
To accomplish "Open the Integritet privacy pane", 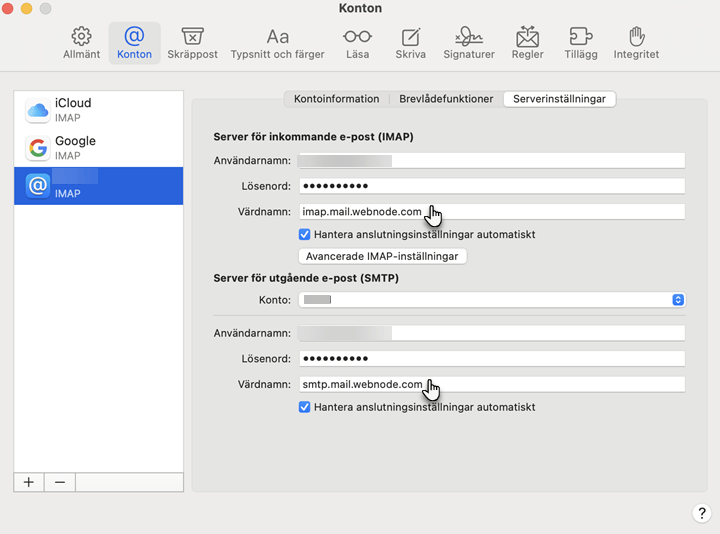I will (636, 43).
